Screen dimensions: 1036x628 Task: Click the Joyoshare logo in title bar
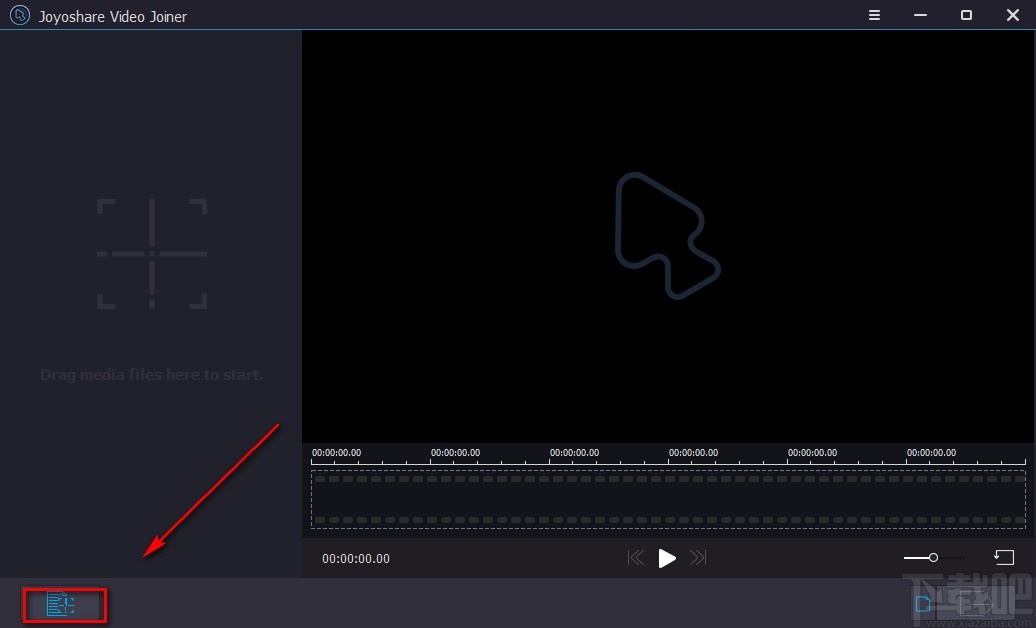click(x=20, y=15)
